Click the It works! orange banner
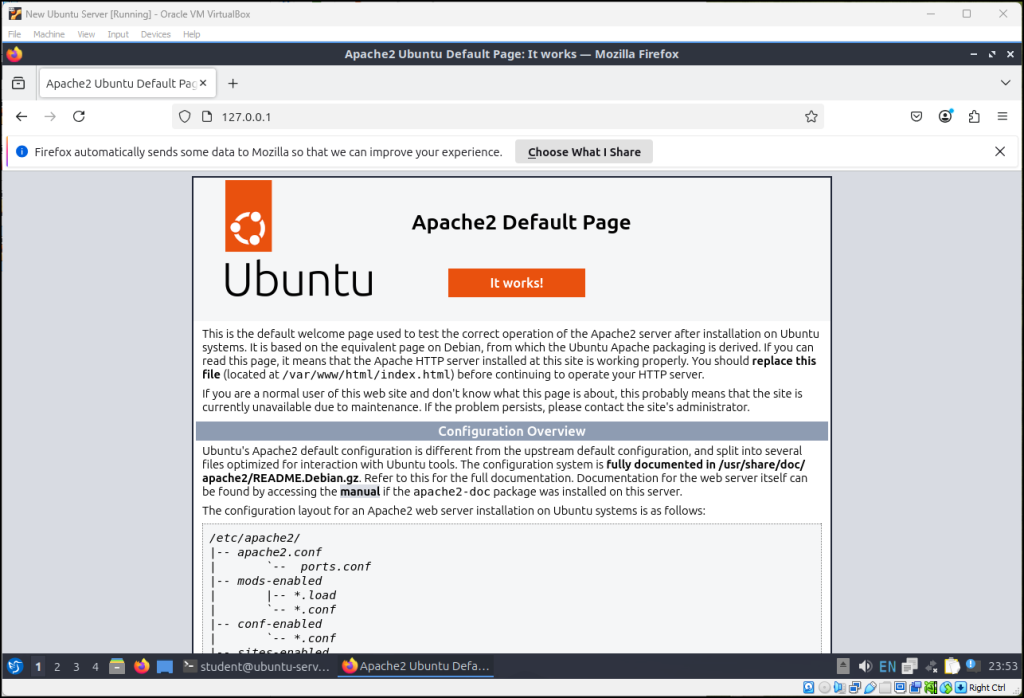Image resolution: width=1024 pixels, height=698 pixels. click(x=516, y=283)
